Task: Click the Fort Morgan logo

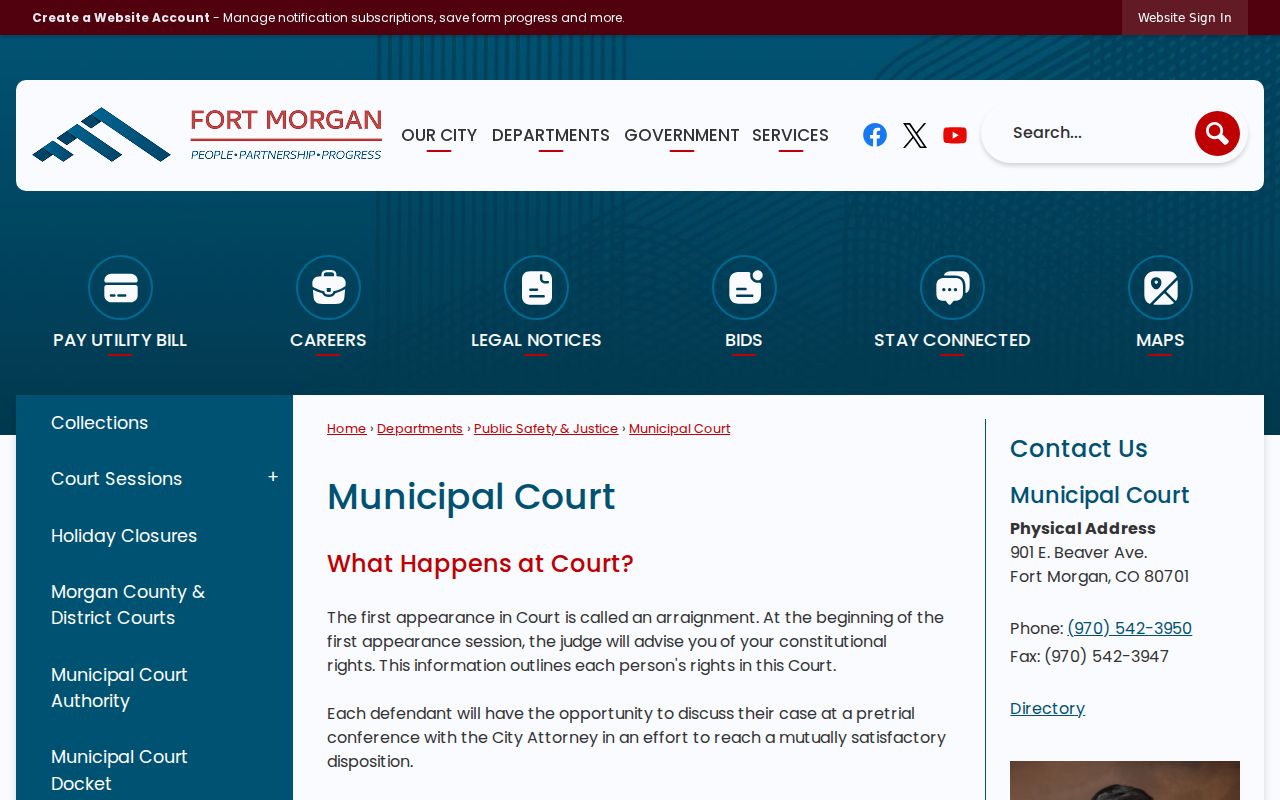Action: coord(207,135)
